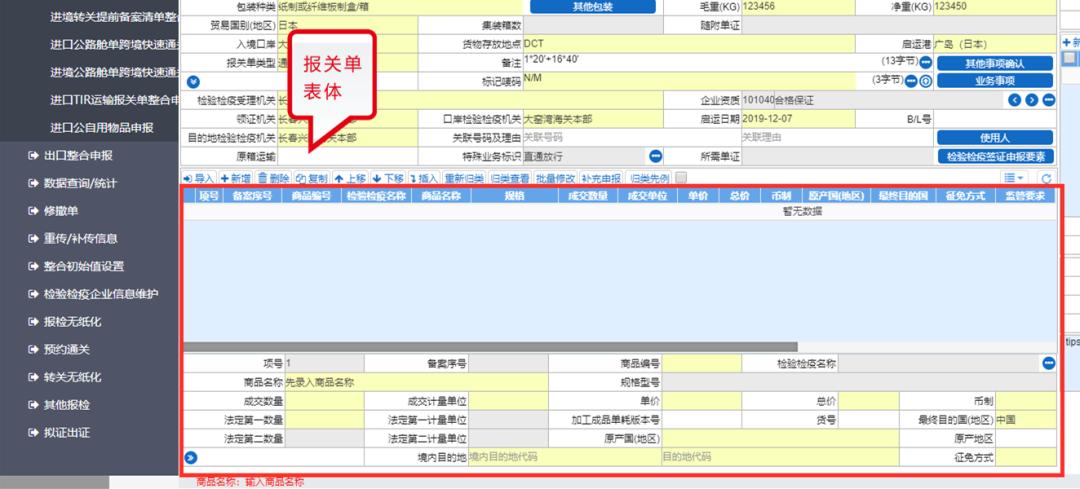Click the horizontal scrollbar under the table
The width and height of the screenshot is (1080, 489).
490,347
